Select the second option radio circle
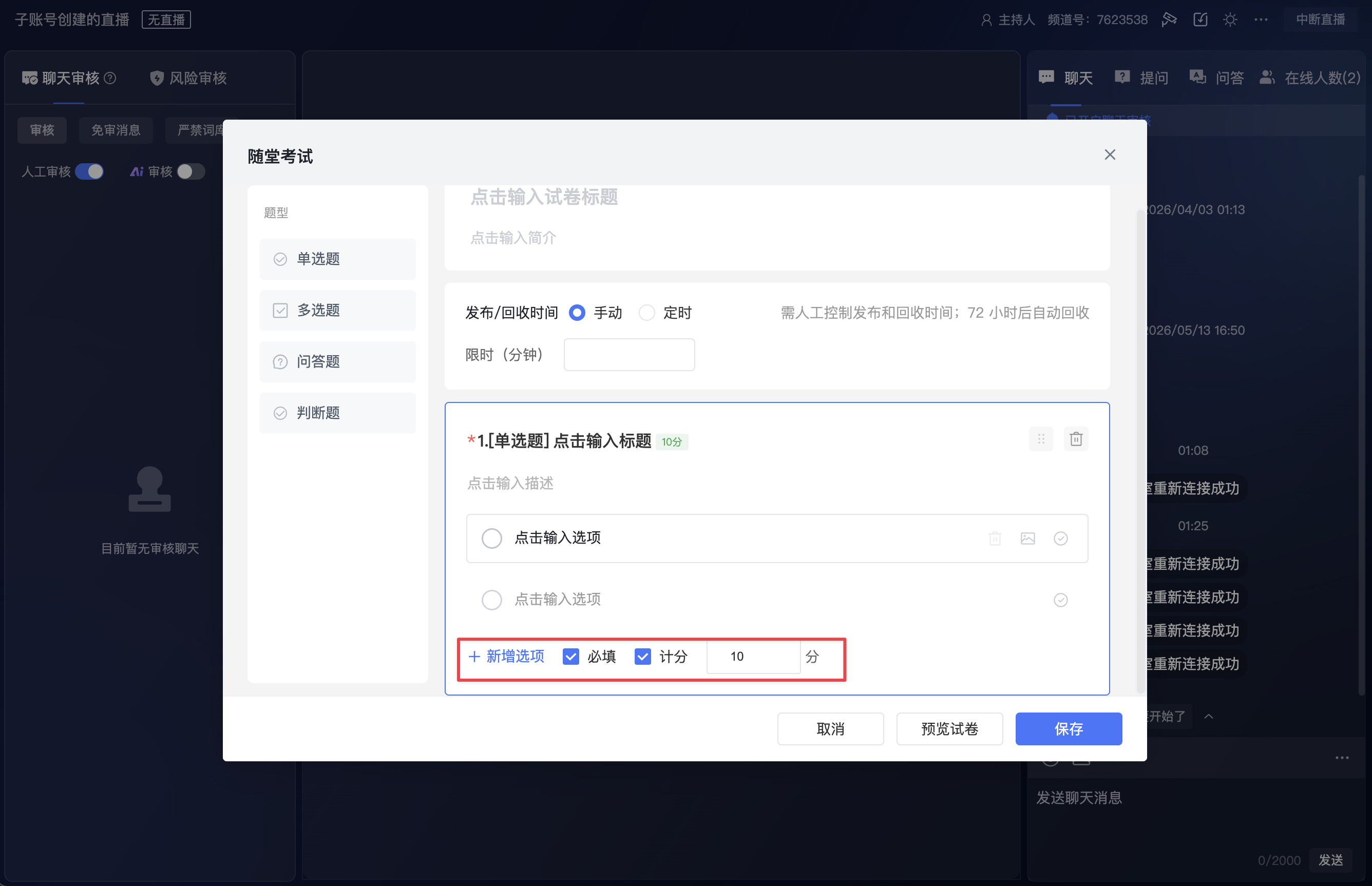 pos(491,600)
